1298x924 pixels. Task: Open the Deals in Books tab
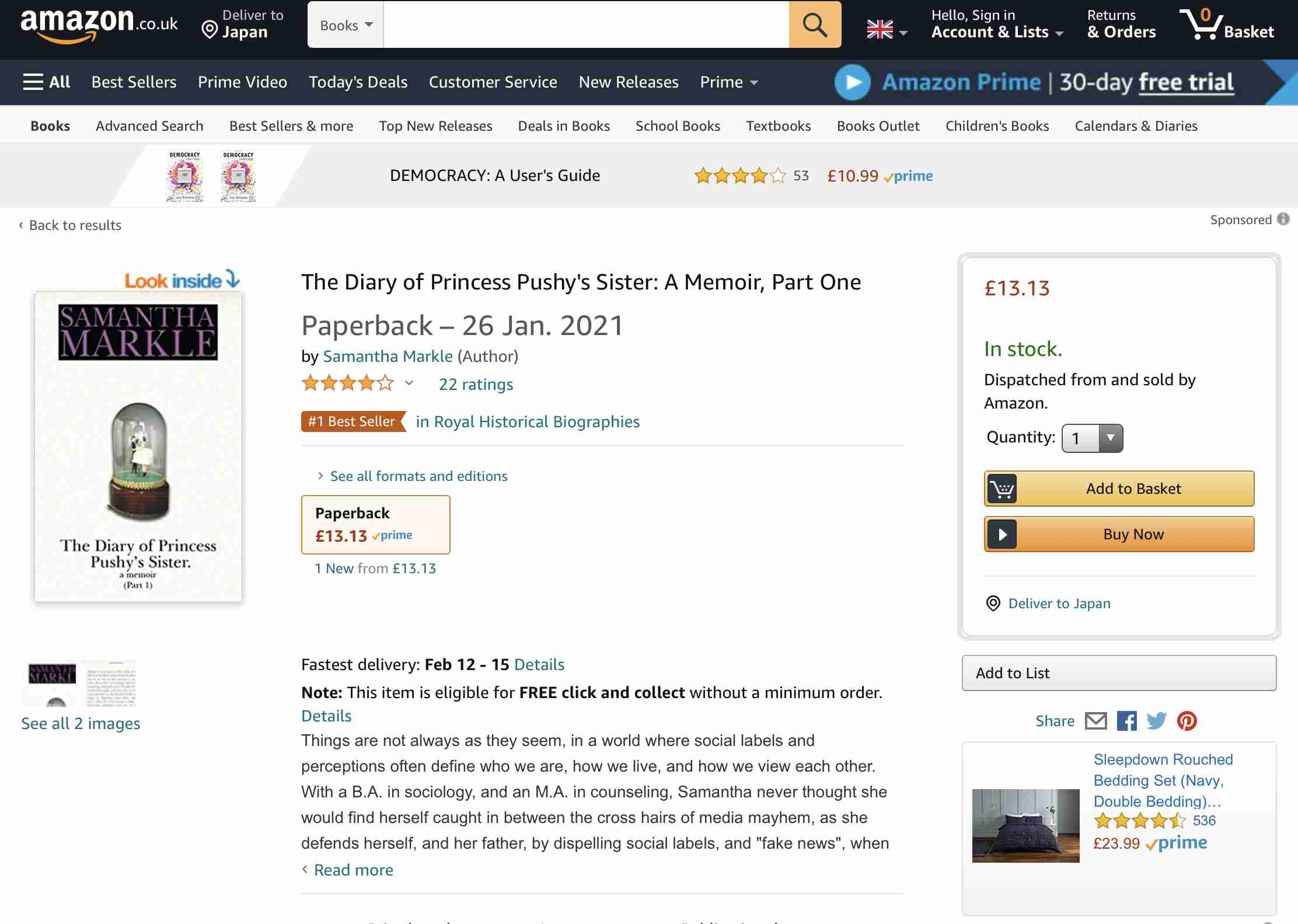click(x=564, y=125)
